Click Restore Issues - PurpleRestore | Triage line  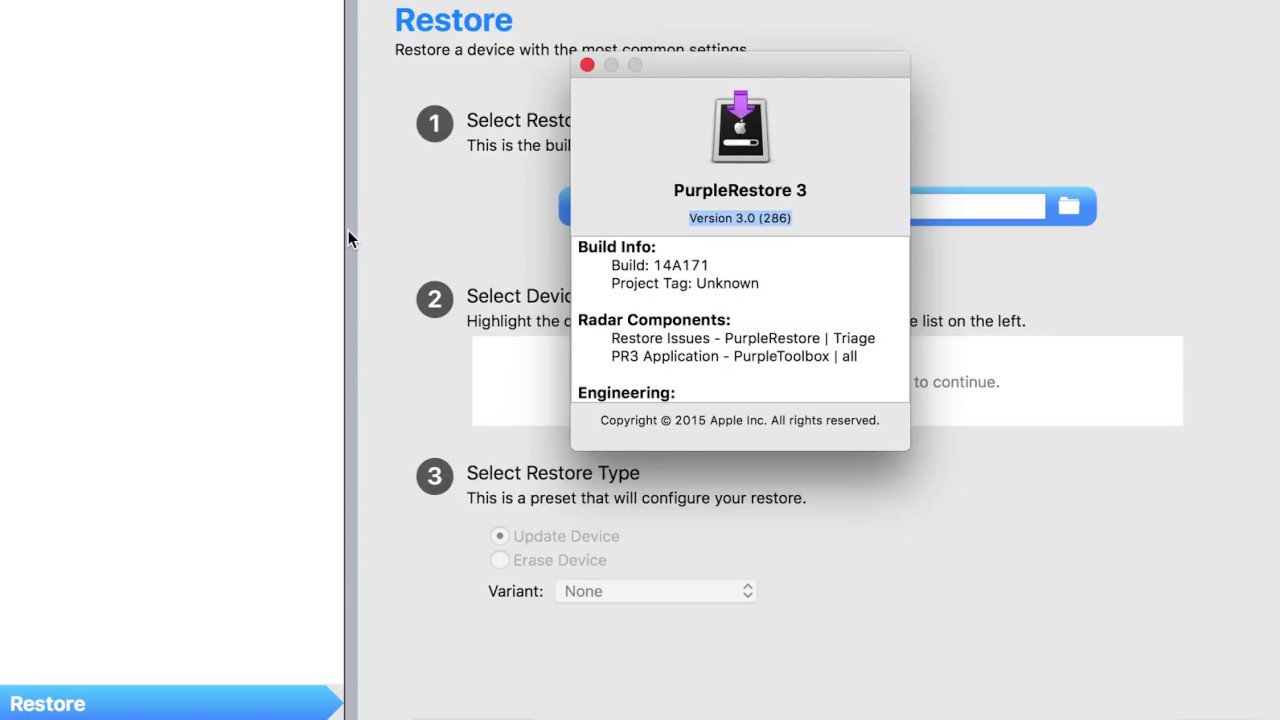(743, 338)
